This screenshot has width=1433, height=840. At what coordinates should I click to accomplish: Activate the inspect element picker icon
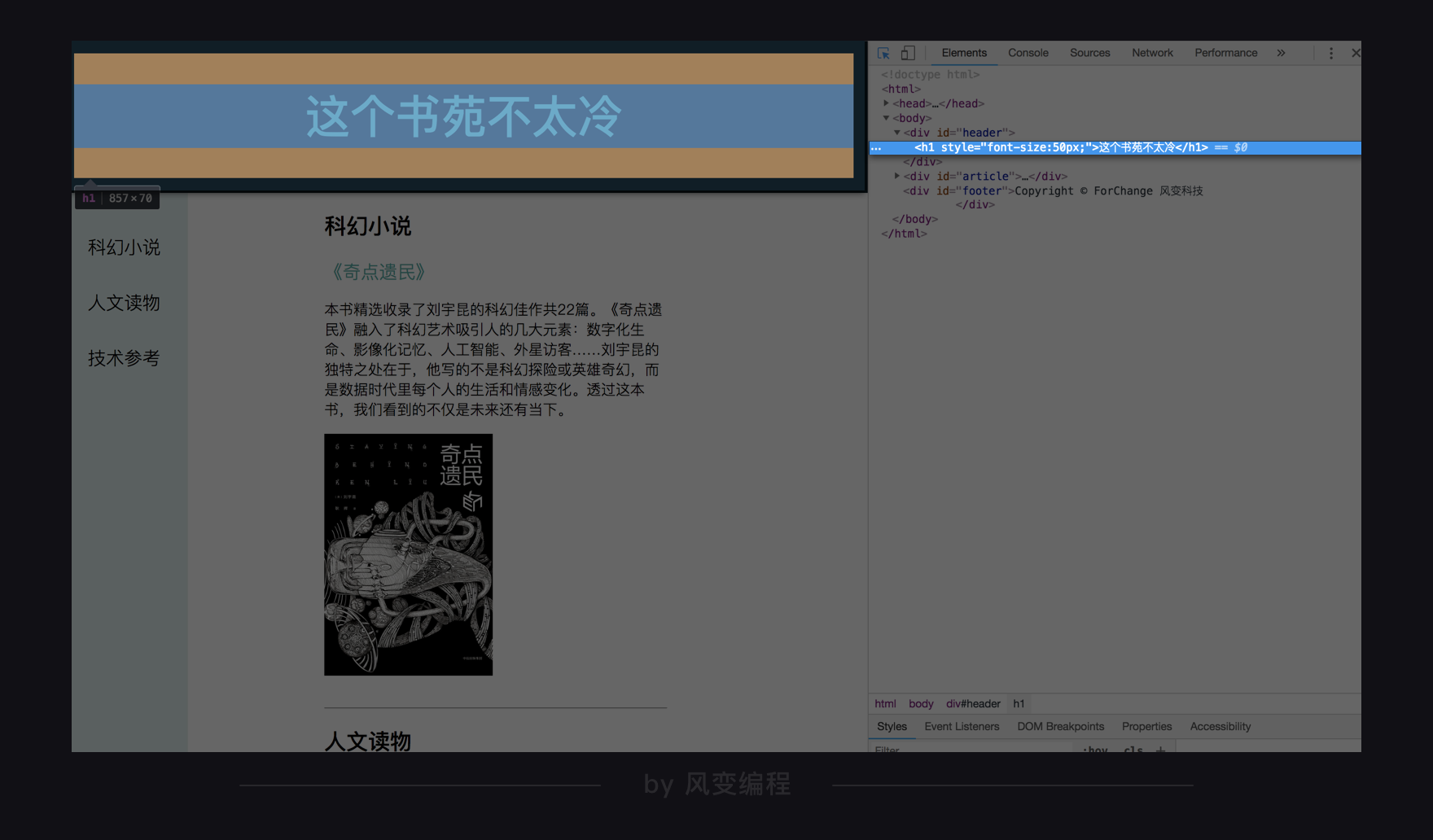tap(883, 53)
